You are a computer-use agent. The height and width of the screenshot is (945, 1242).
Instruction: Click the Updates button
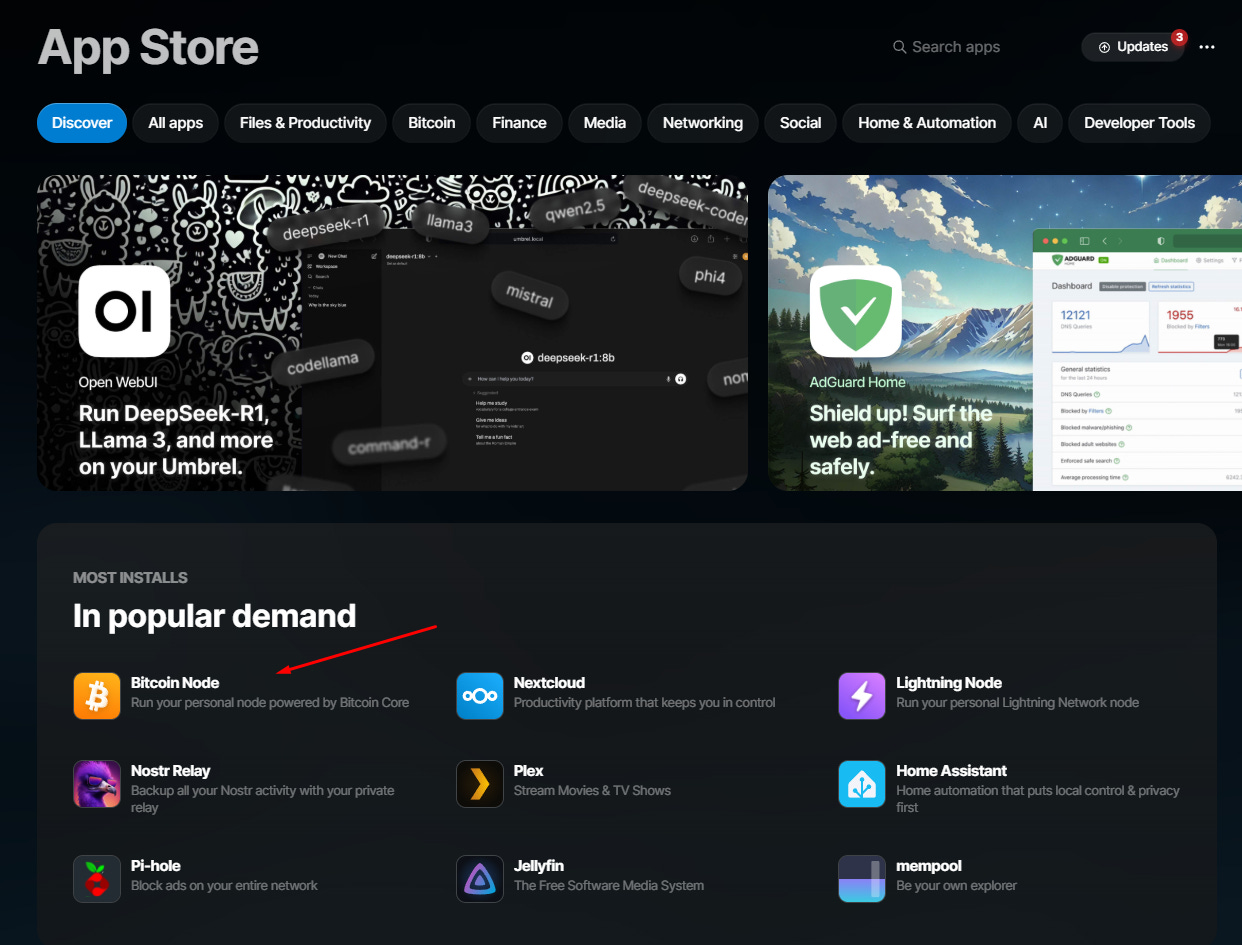tap(1133, 47)
